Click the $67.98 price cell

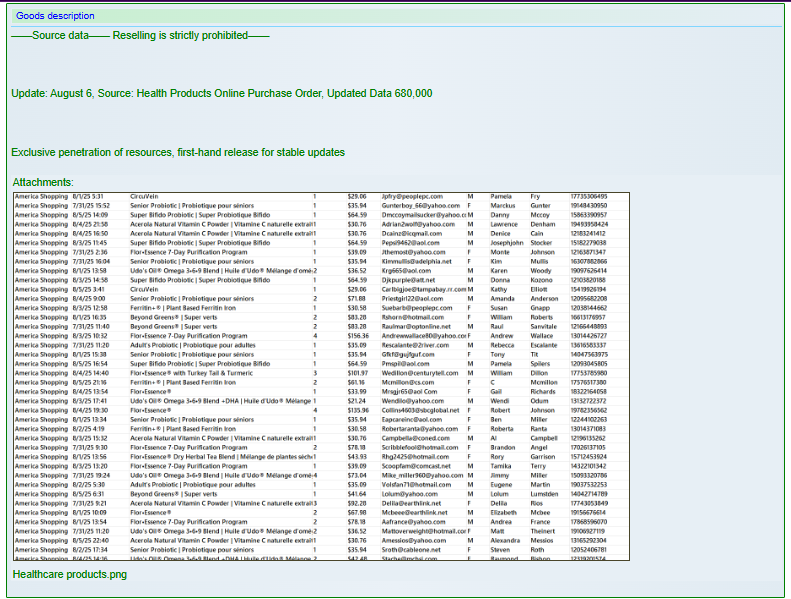357,512
